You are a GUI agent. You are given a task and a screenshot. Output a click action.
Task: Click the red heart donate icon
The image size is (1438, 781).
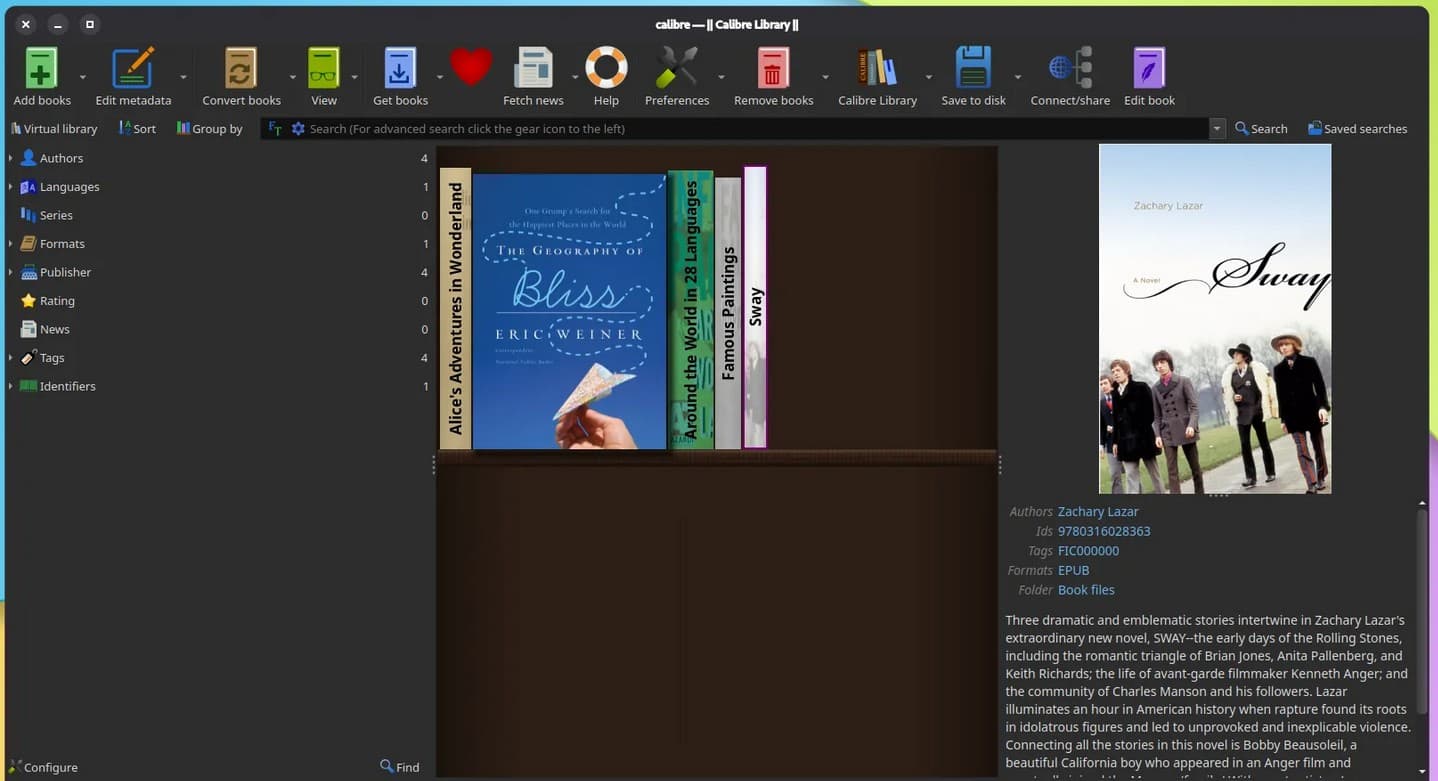(x=471, y=67)
